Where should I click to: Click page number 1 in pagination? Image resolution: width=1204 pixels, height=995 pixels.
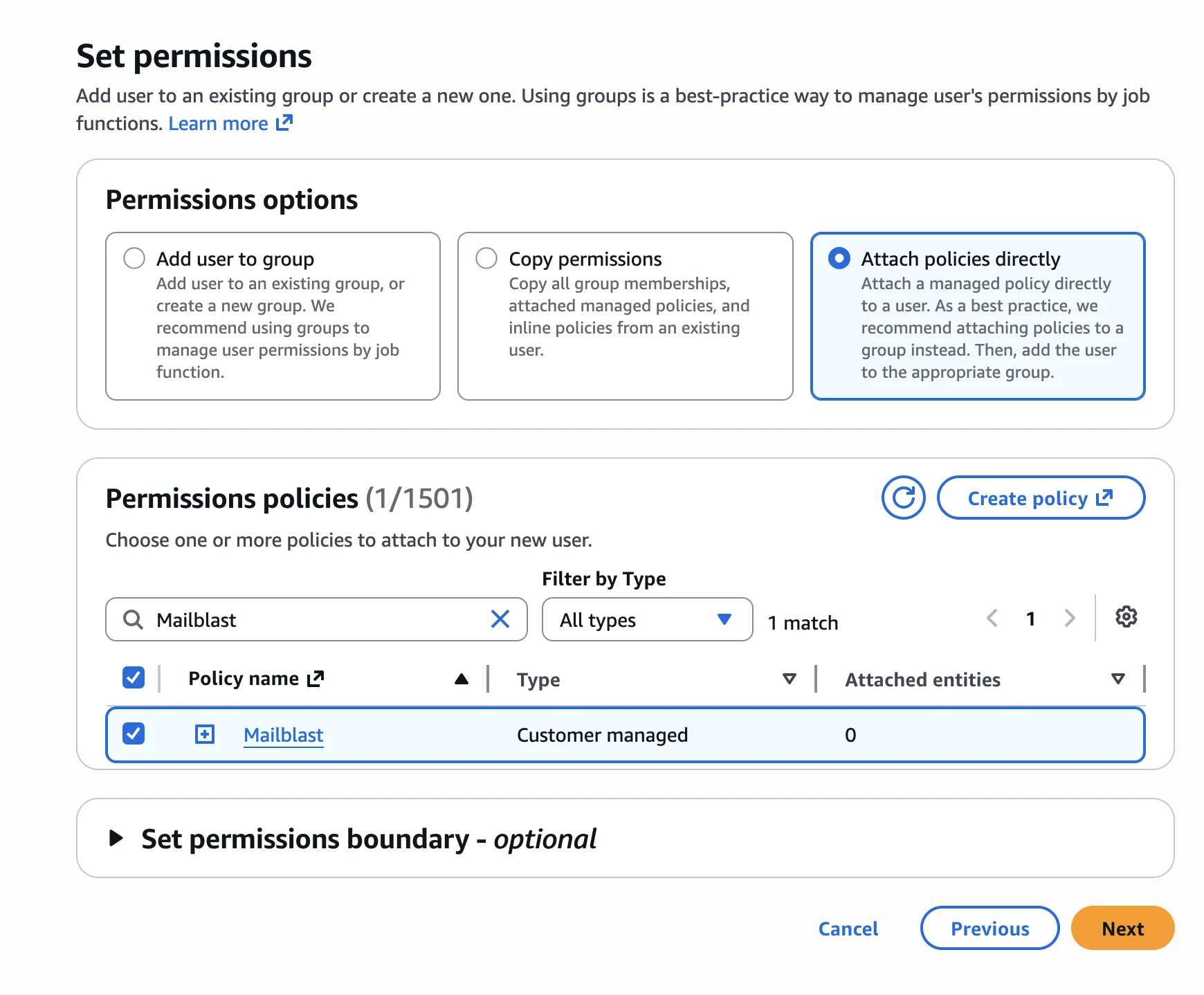(1030, 619)
